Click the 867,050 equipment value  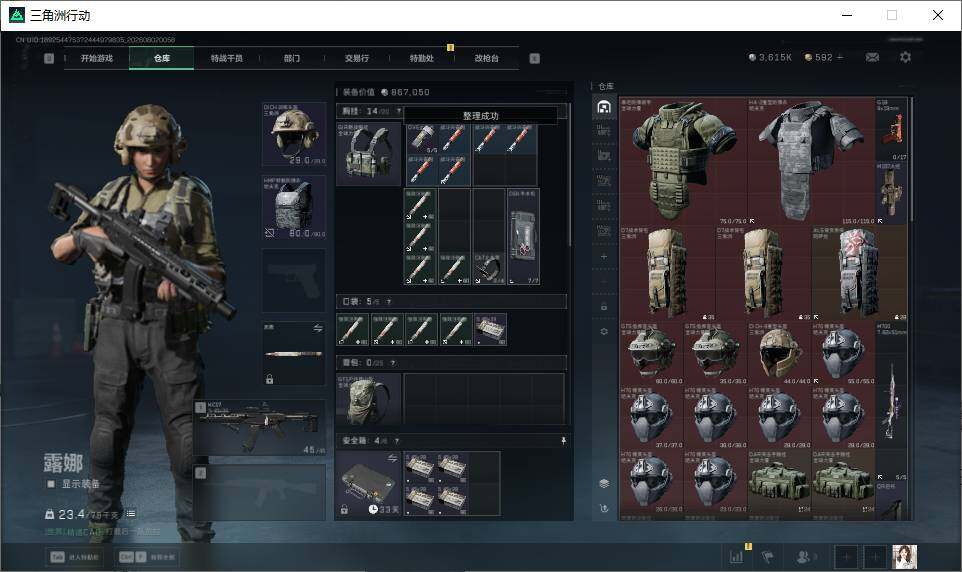tap(405, 92)
